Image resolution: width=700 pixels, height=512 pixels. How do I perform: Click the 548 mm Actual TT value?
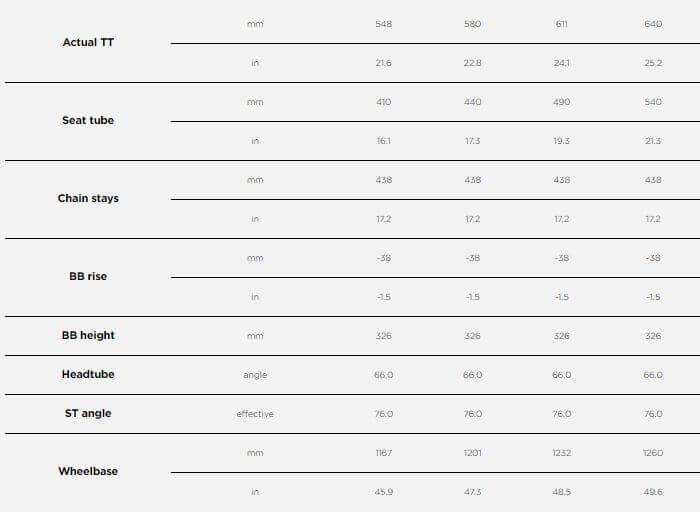(384, 23)
